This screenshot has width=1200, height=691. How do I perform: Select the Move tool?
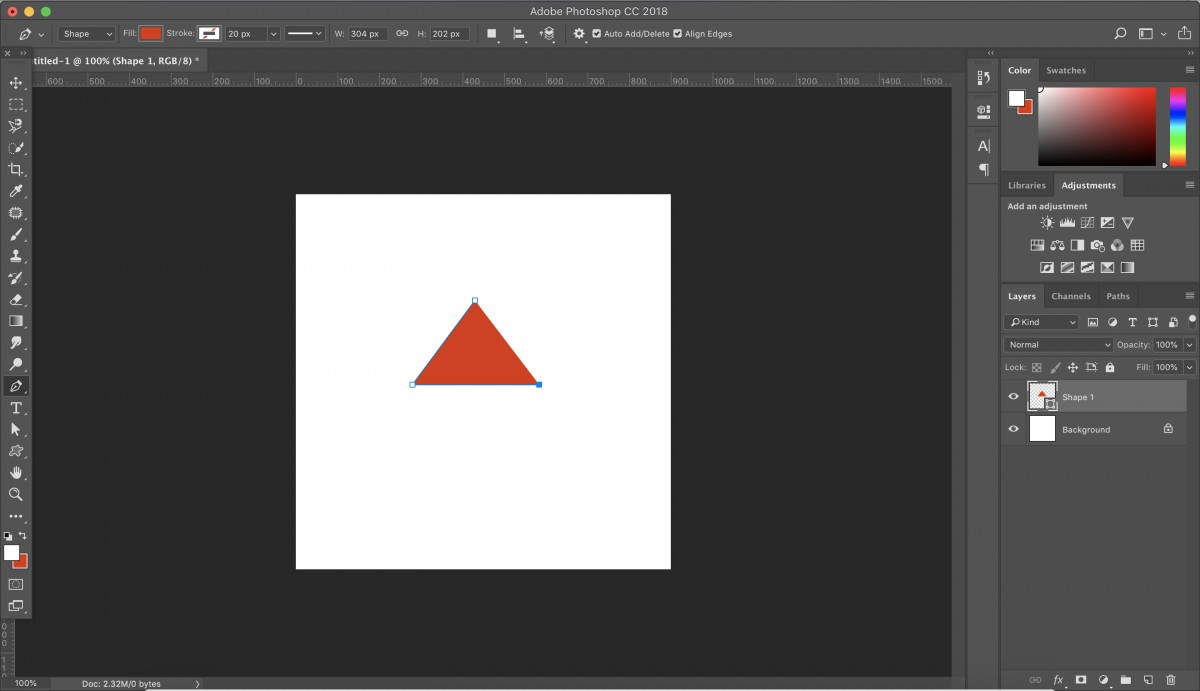(x=16, y=83)
